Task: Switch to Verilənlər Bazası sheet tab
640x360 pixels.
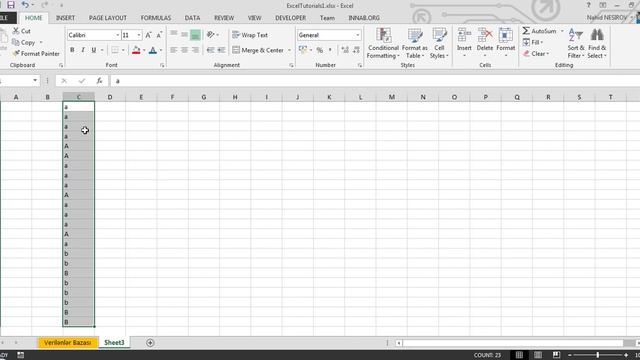Action: [68, 343]
